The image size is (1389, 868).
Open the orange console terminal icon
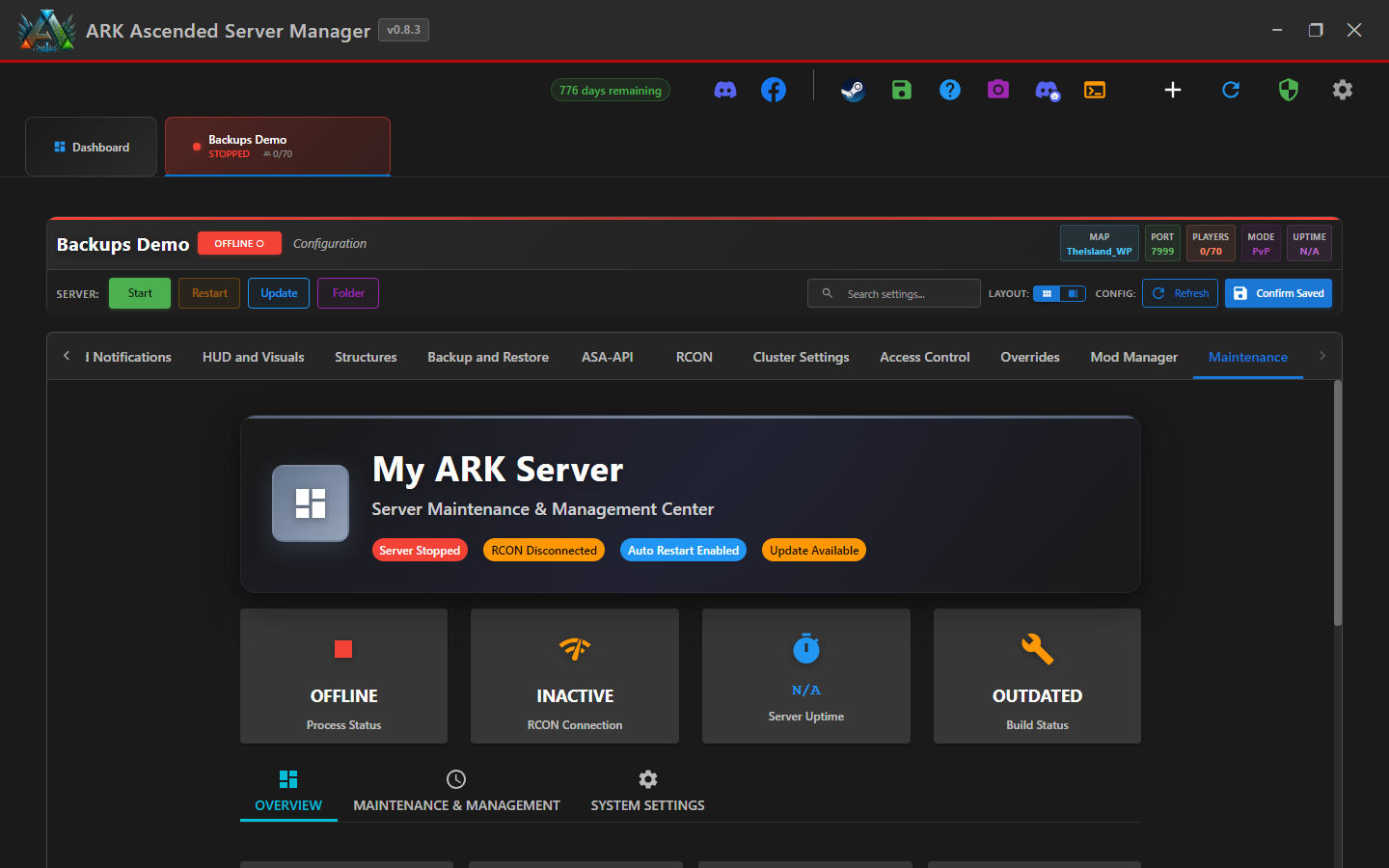1095,91
